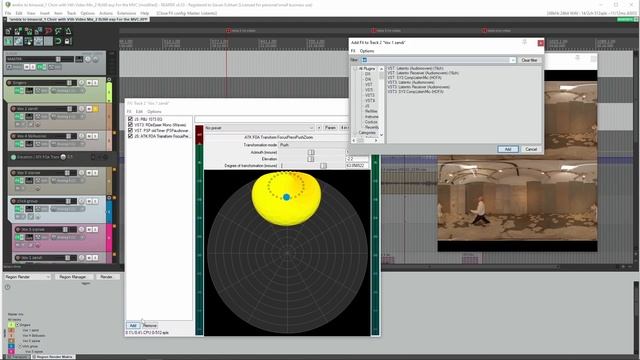Expand the Categories tree node
Viewport: 640px width, 360px height.
(355, 133)
